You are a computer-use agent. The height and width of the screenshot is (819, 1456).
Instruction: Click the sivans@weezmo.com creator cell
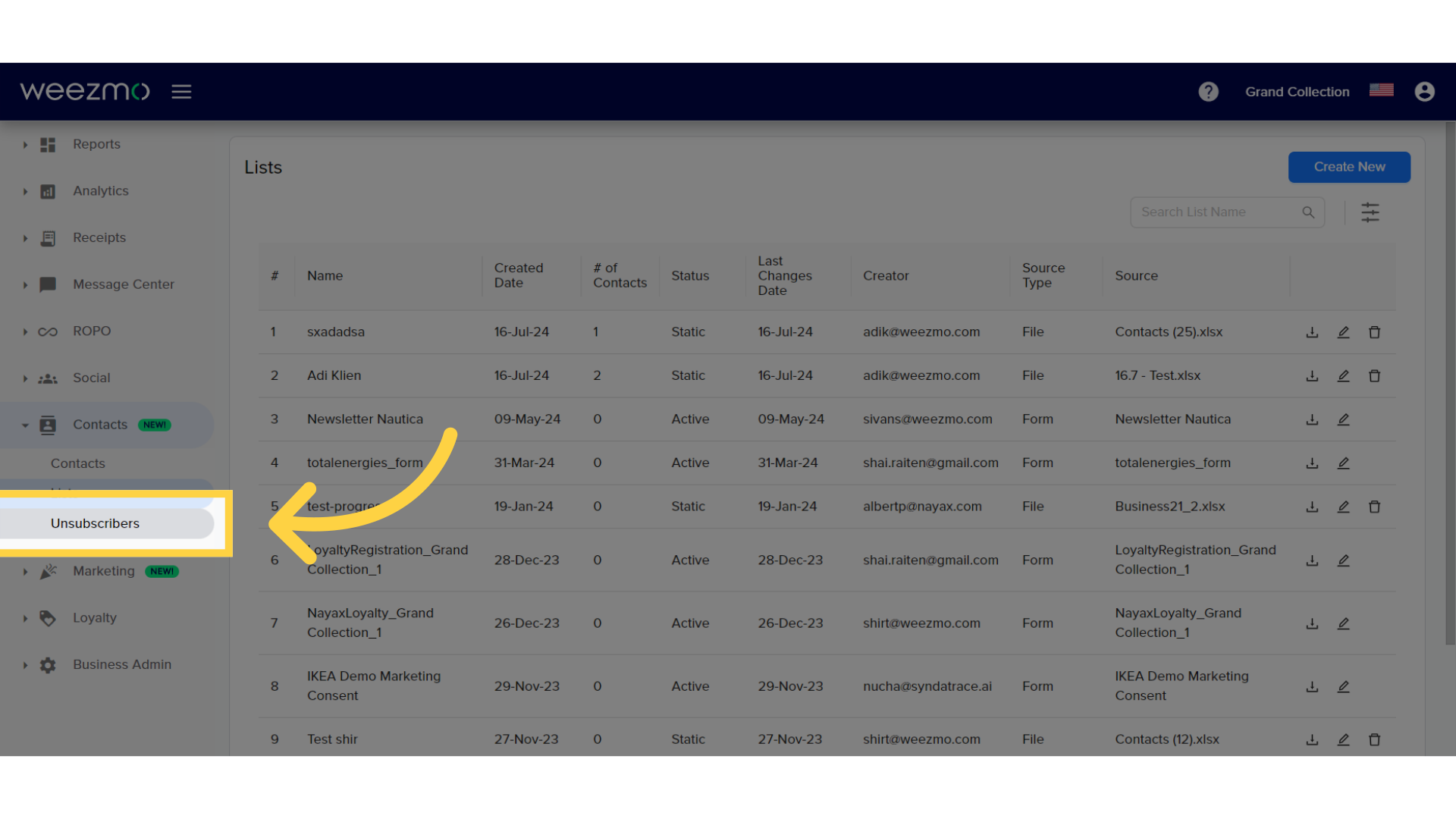coord(927,419)
